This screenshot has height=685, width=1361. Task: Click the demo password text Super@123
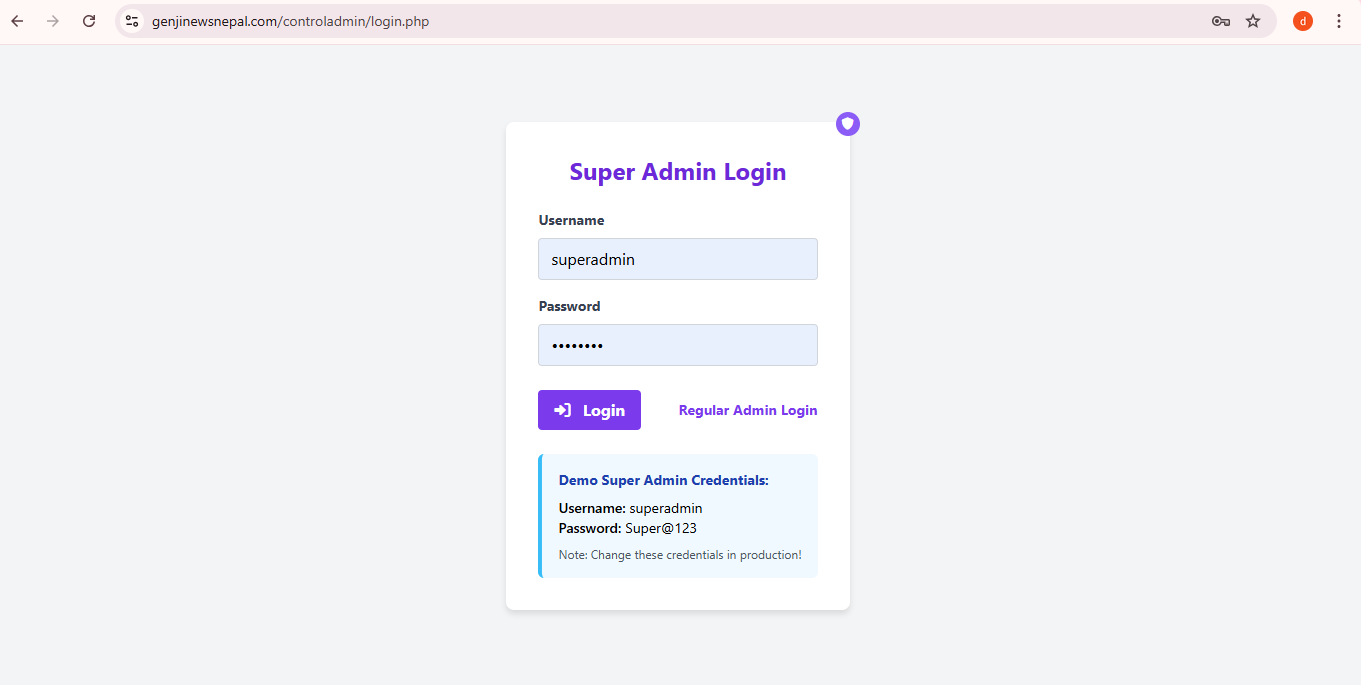pyautogui.click(x=660, y=528)
